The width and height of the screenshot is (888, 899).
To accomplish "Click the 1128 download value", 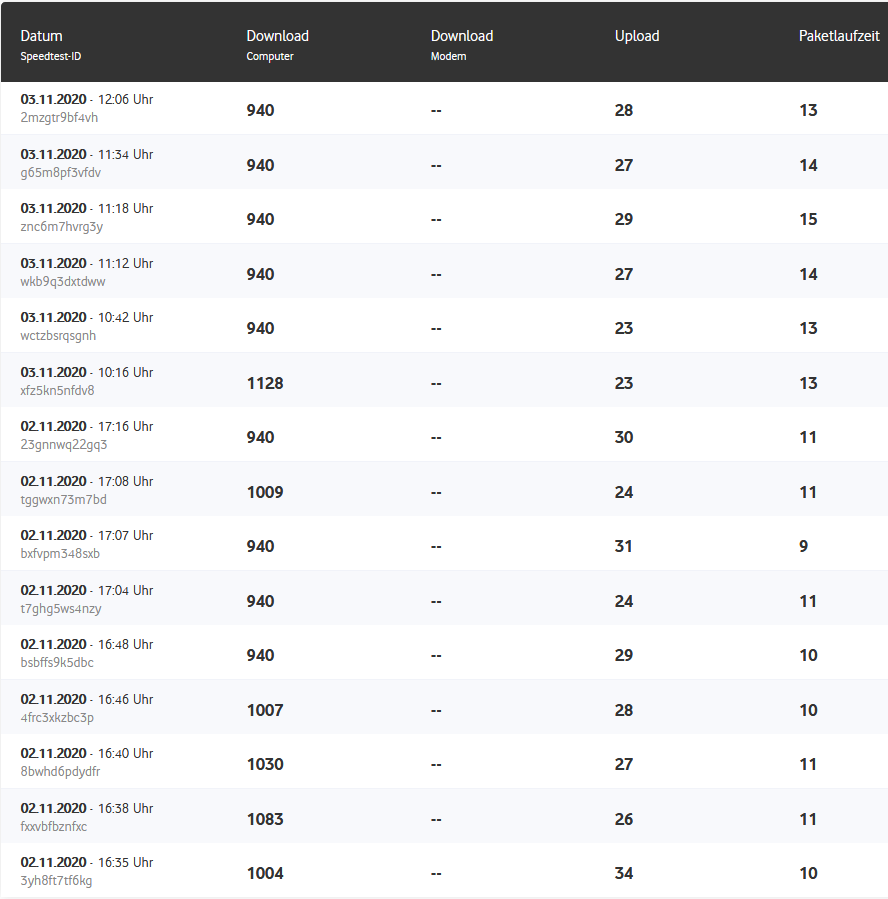I will point(265,383).
